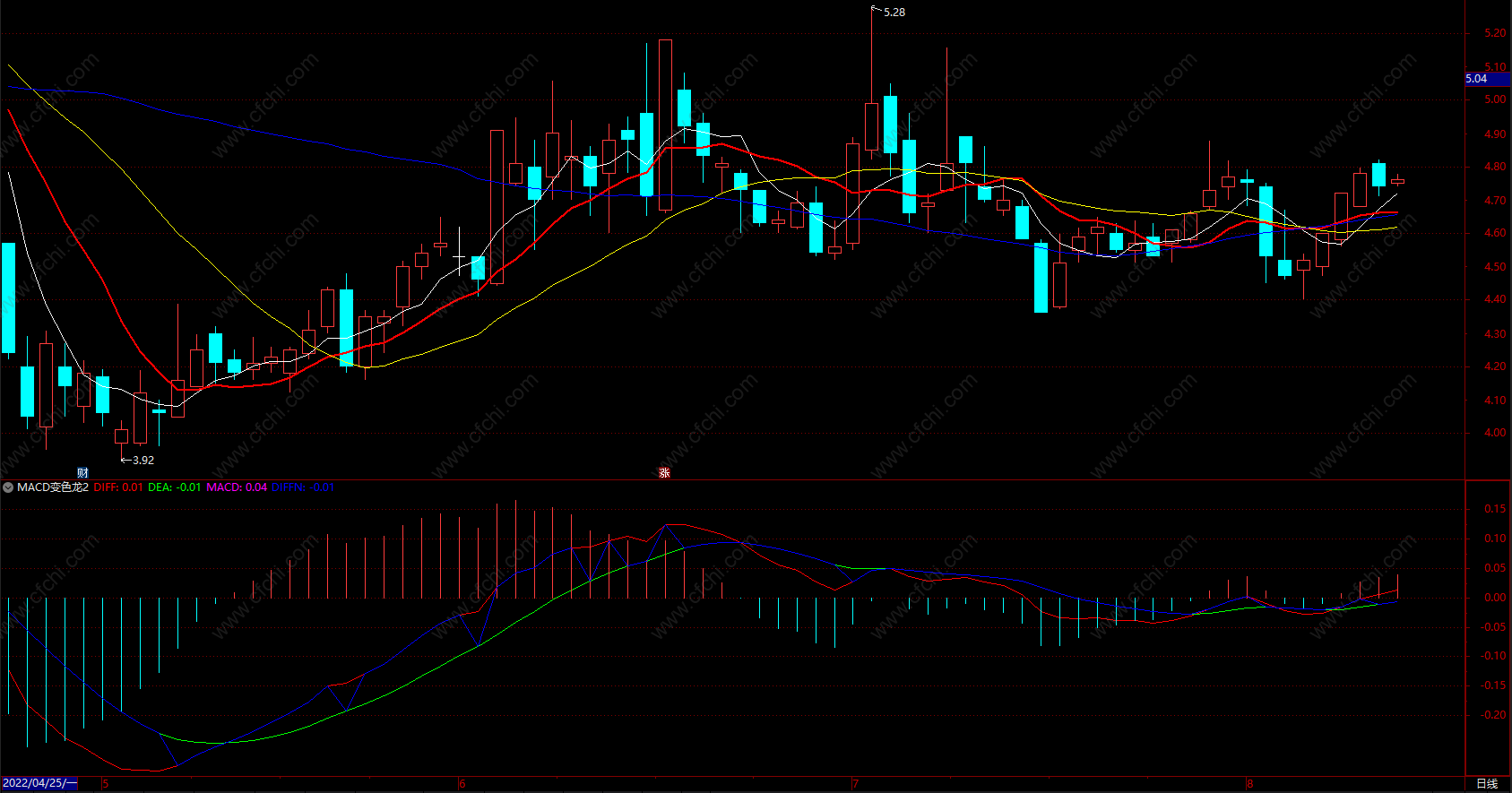Click the DEA: -0.01 value label
The height and width of the screenshot is (793, 1512).
coord(175,487)
